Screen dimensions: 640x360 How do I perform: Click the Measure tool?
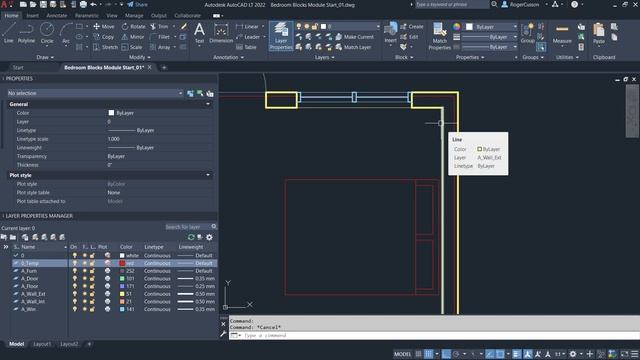562,33
